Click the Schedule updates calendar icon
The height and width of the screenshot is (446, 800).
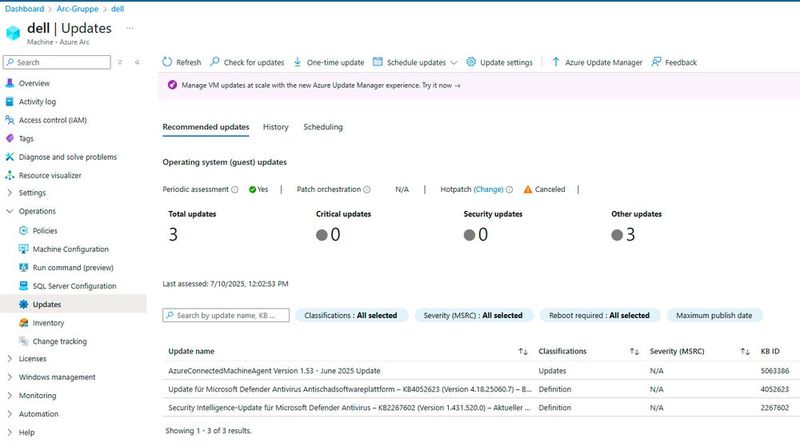click(x=378, y=62)
